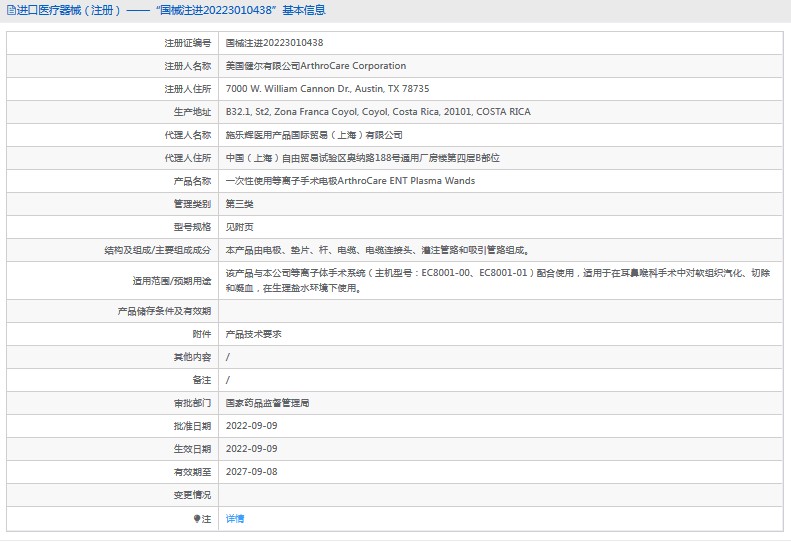Image resolution: width=791 pixels, height=542 pixels.
Task: Click the expiry date 2027-09-08
Action: (x=251, y=472)
